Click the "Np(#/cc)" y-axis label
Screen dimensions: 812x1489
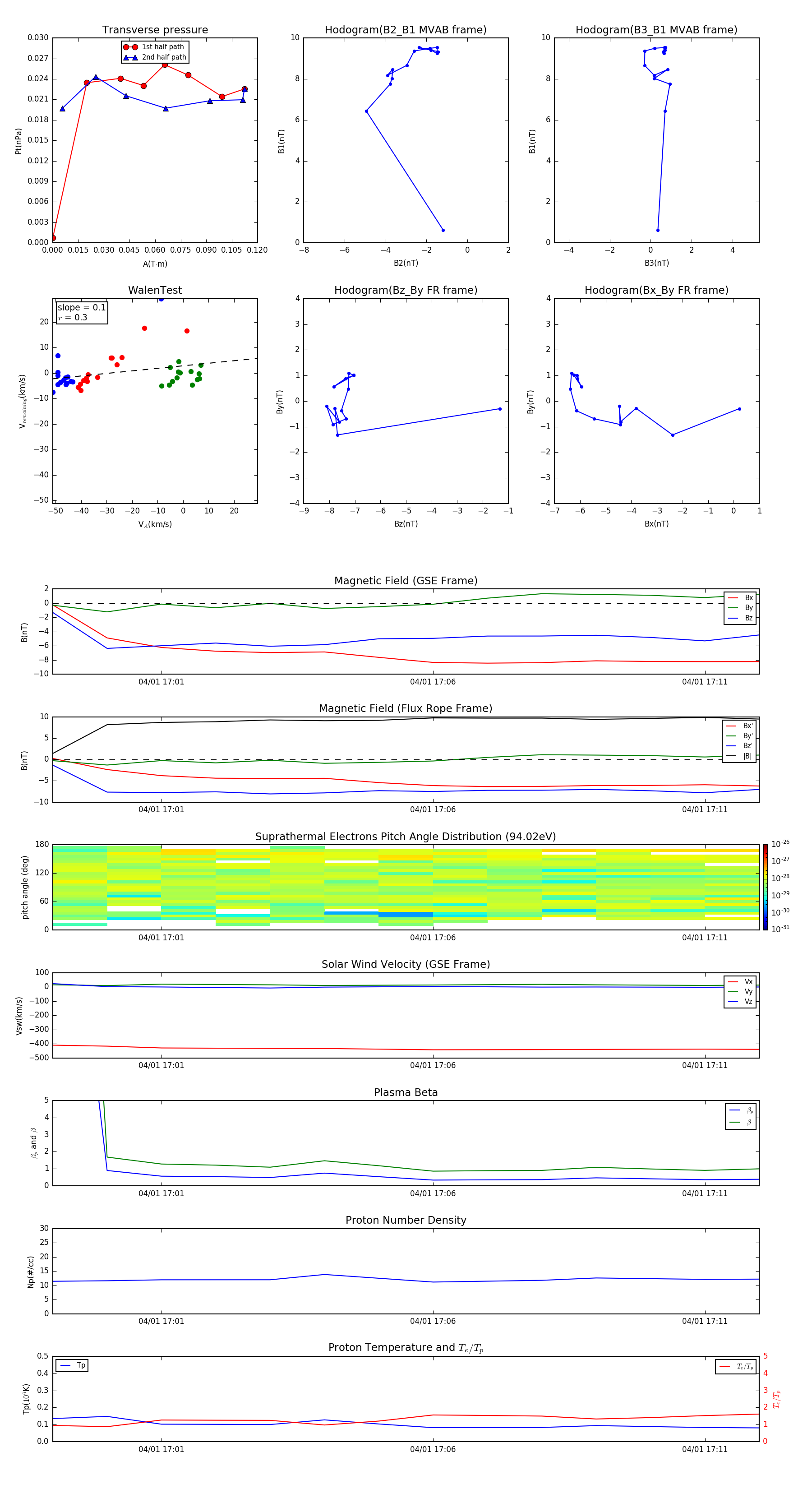(x=31, y=1272)
